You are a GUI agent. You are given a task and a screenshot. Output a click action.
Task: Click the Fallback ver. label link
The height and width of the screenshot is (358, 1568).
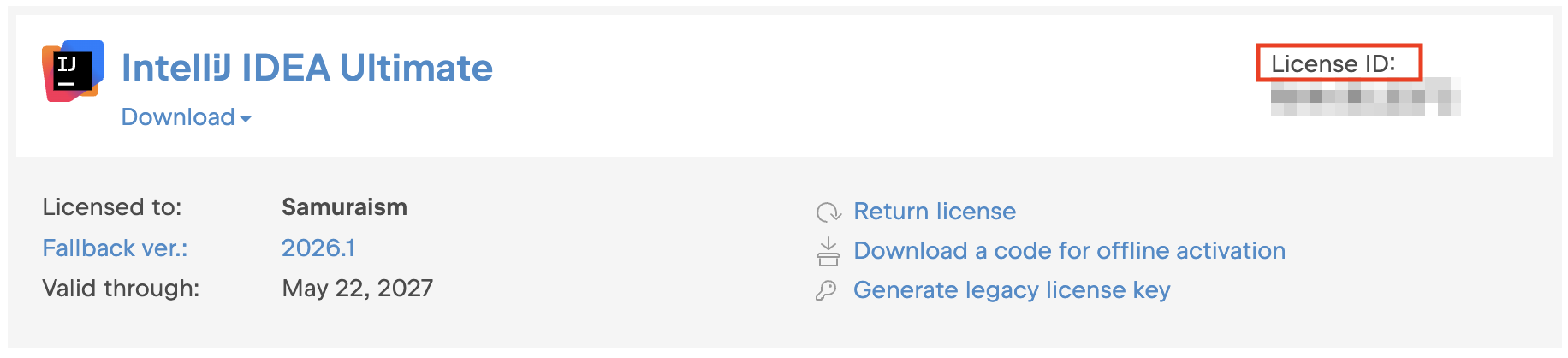point(115,248)
